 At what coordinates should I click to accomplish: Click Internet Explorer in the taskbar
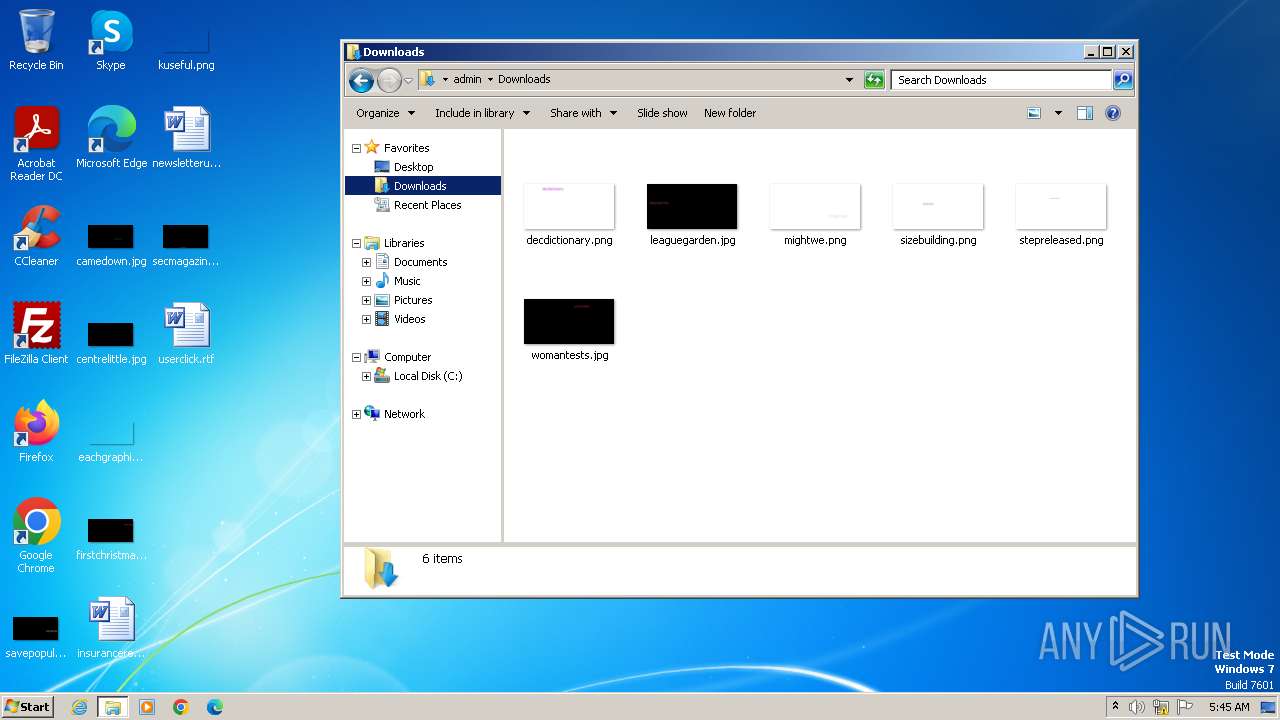click(80, 707)
